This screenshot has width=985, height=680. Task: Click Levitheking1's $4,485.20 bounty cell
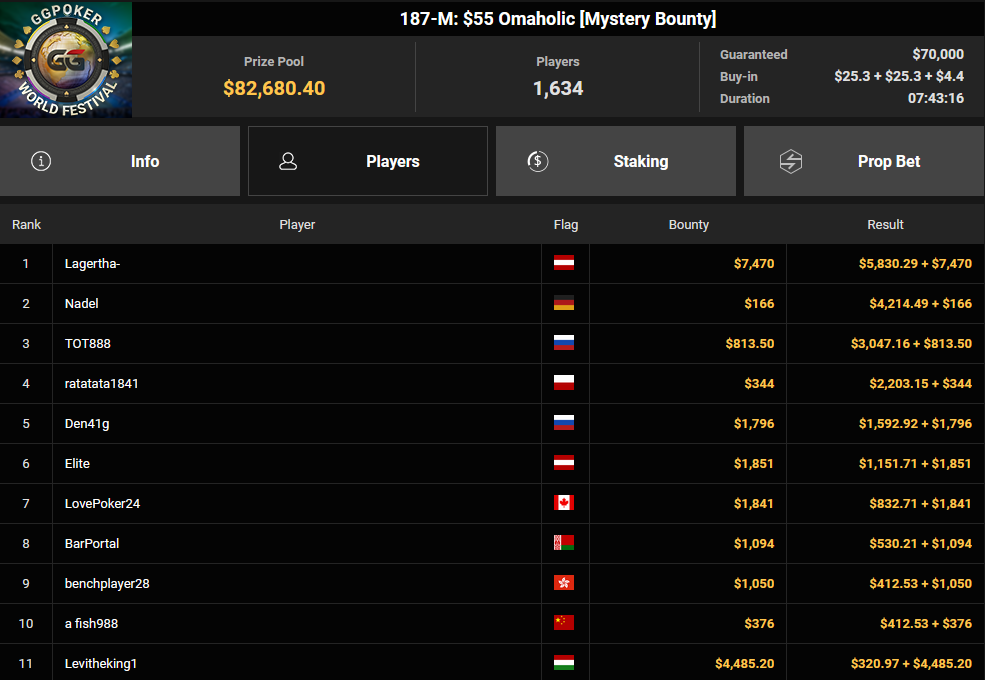[x=688, y=663]
